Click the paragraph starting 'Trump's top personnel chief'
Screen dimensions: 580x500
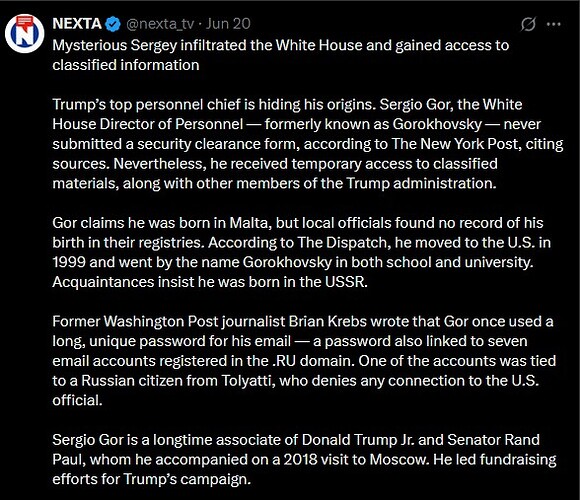click(x=308, y=144)
